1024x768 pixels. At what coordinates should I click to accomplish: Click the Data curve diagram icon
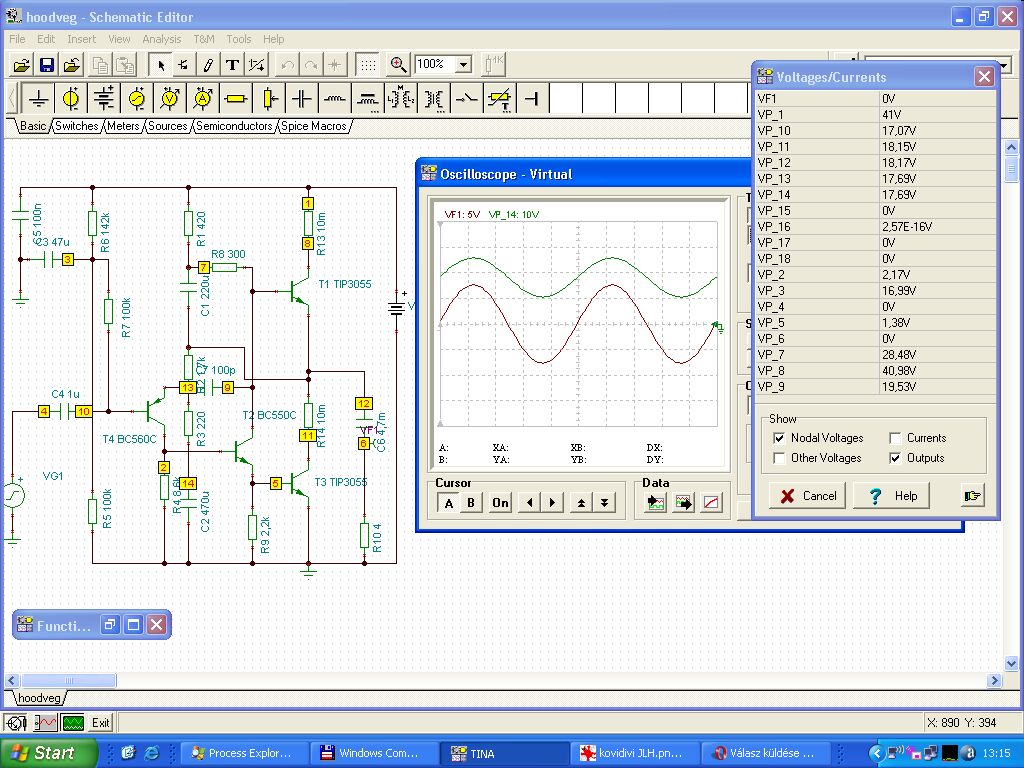[x=711, y=503]
